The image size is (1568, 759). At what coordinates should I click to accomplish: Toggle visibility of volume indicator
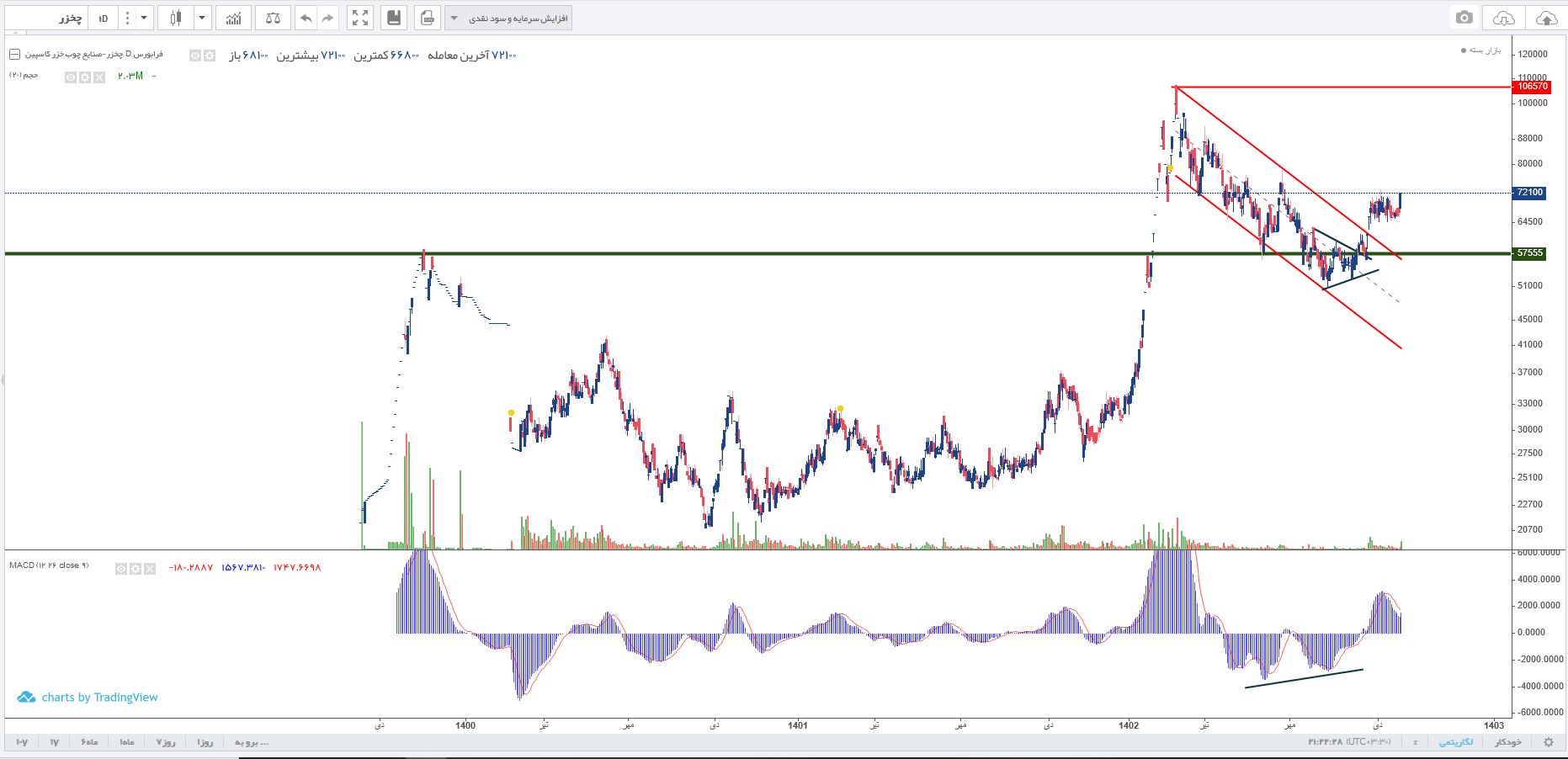click(x=72, y=77)
